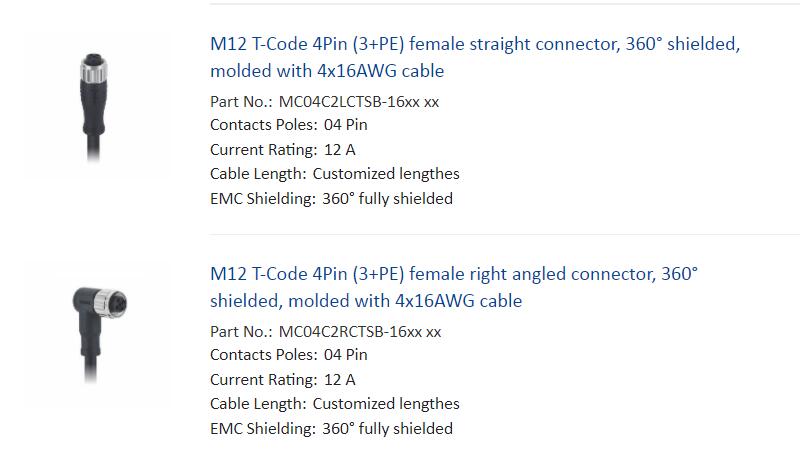Open the straight connector product thumbnail
The height and width of the screenshot is (449, 800).
point(93,107)
